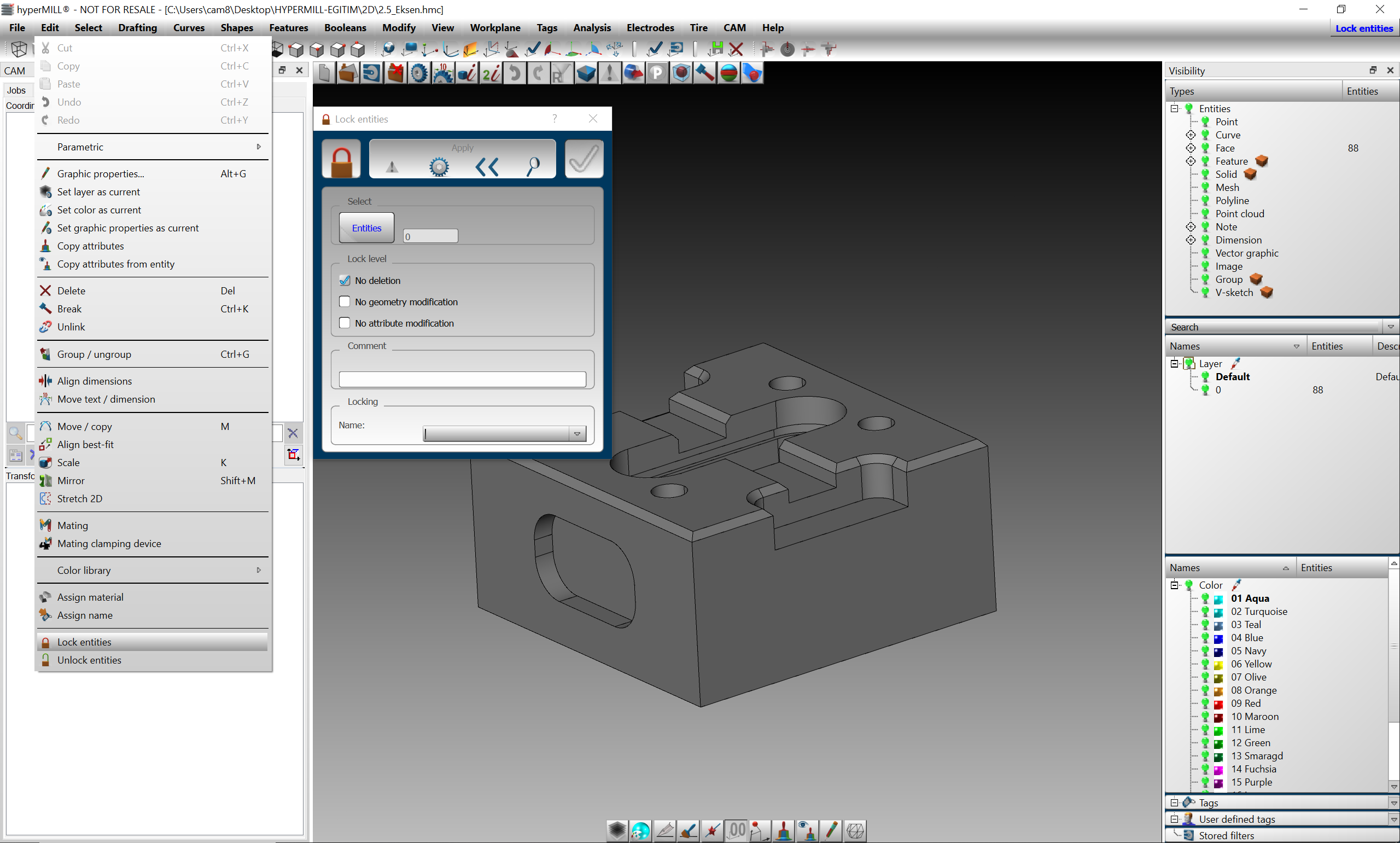Click the gear icon under Apply

[439, 166]
